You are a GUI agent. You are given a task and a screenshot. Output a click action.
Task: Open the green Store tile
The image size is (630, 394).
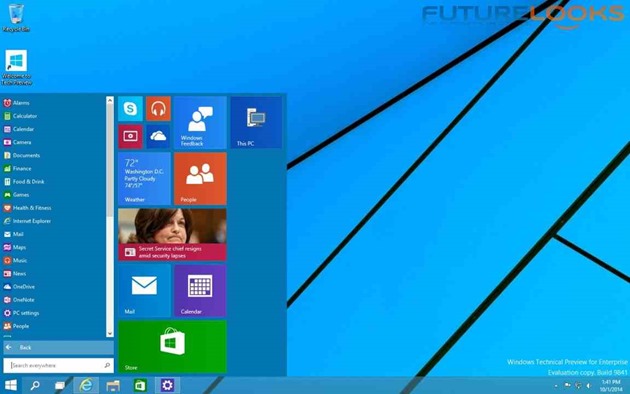[172, 347]
